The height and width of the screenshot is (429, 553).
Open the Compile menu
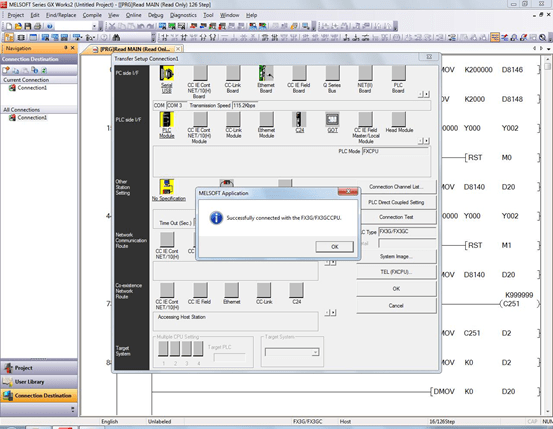click(x=92, y=15)
